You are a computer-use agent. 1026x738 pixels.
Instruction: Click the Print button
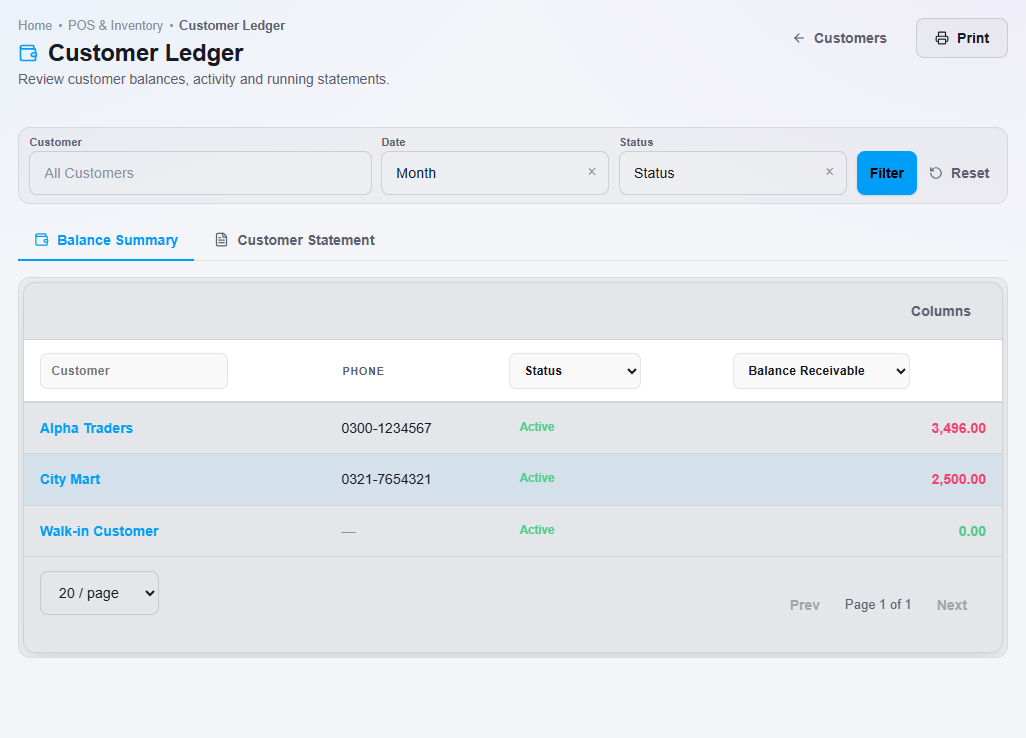(961, 38)
